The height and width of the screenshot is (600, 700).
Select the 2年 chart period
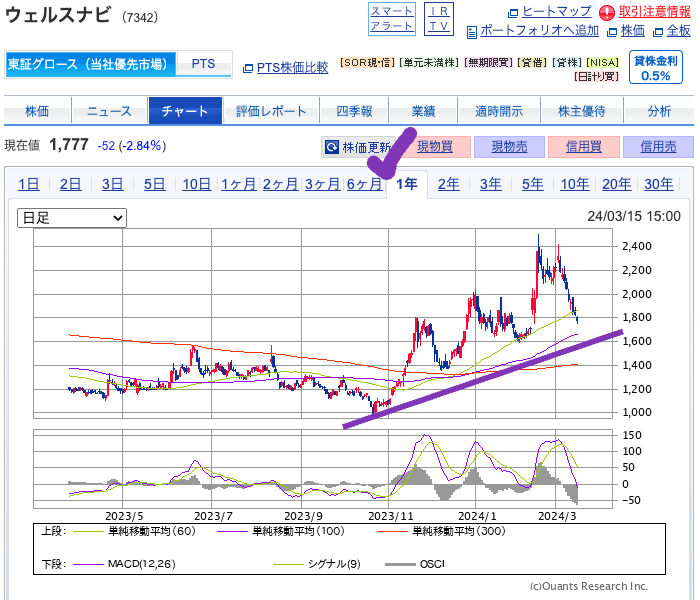[x=449, y=184]
